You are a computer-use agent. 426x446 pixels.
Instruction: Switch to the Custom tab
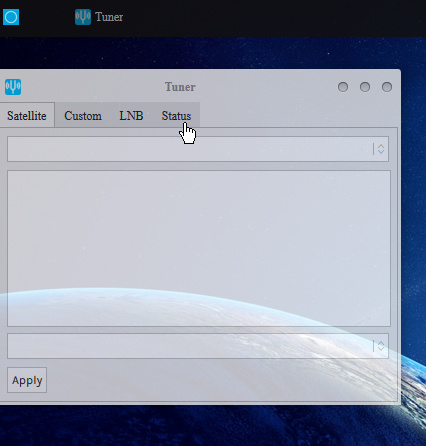tap(83, 116)
